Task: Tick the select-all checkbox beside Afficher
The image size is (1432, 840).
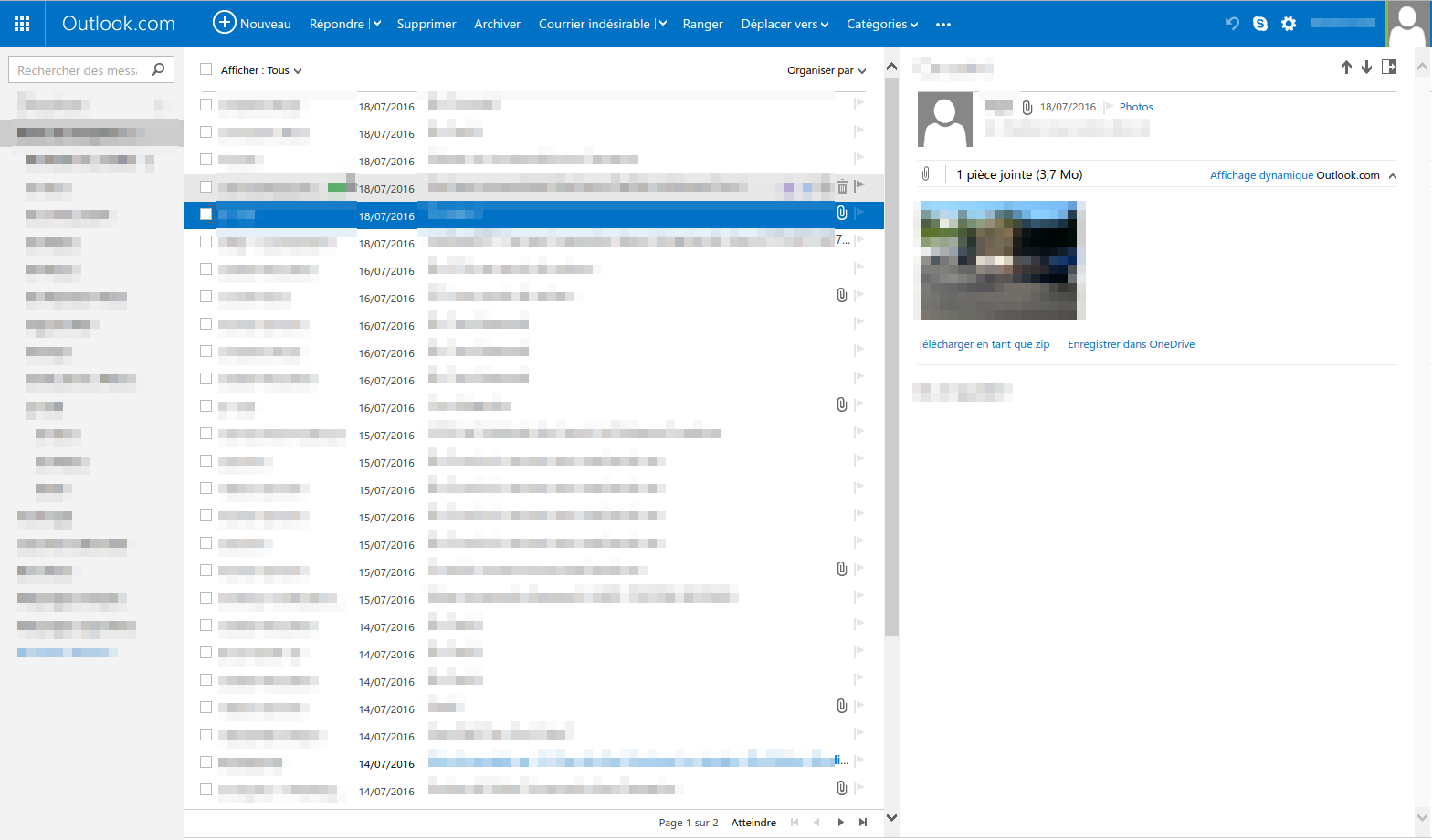Action: coord(205,69)
